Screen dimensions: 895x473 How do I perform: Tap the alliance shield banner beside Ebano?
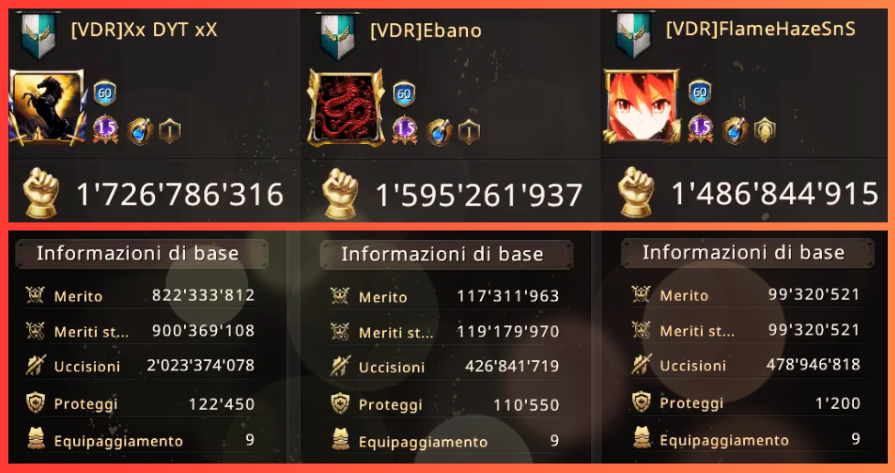click(x=338, y=35)
